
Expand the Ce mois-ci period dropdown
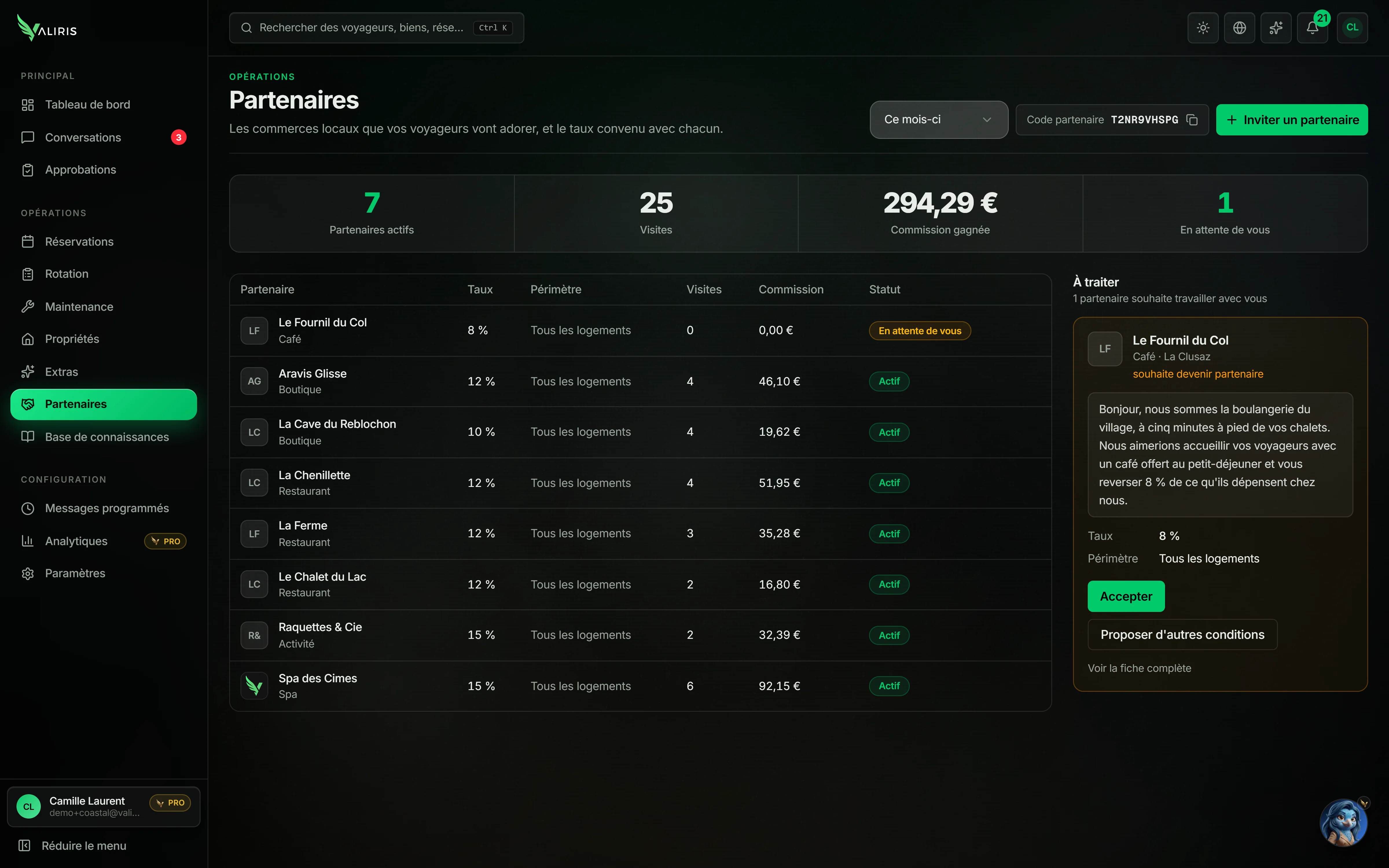(938, 119)
